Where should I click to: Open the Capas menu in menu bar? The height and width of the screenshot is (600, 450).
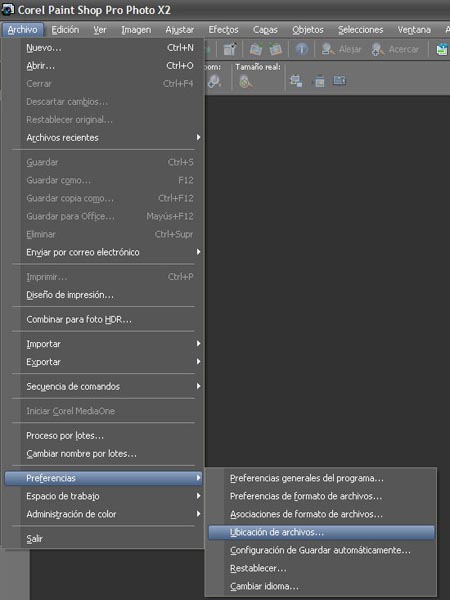[x=265, y=29]
